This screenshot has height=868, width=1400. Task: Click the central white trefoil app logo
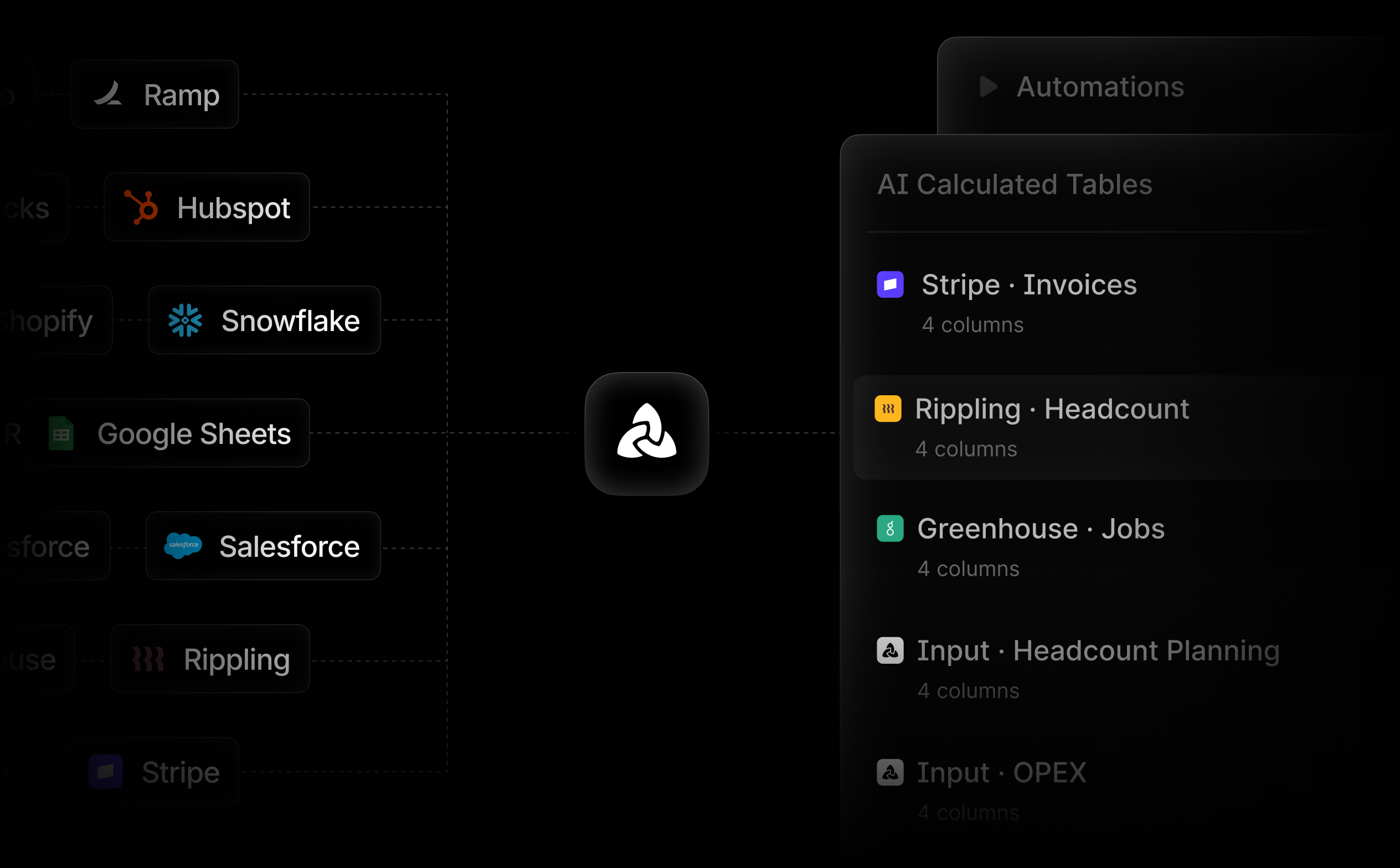pyautogui.click(x=647, y=433)
